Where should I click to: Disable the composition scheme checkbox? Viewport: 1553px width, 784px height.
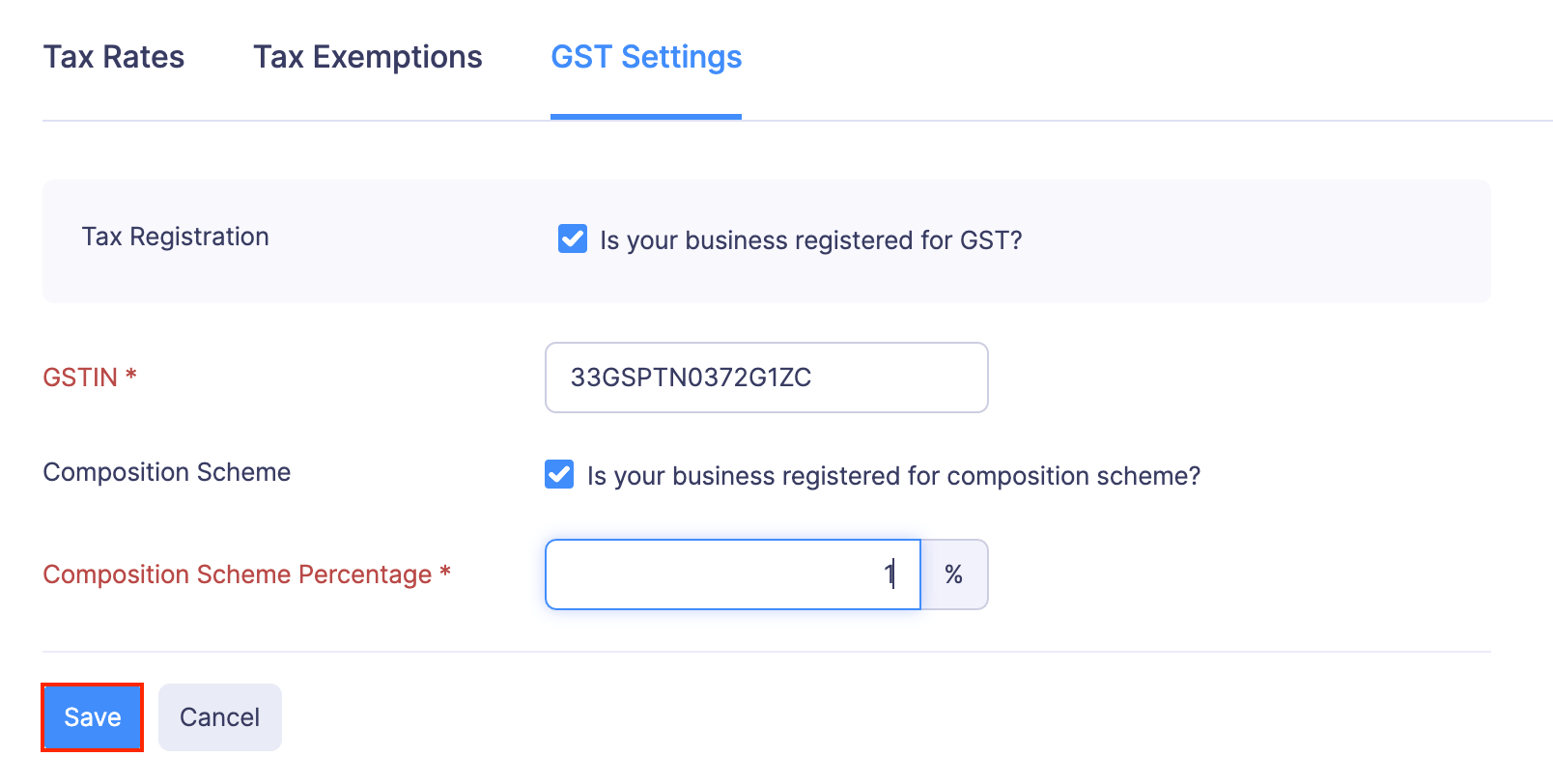[559, 474]
